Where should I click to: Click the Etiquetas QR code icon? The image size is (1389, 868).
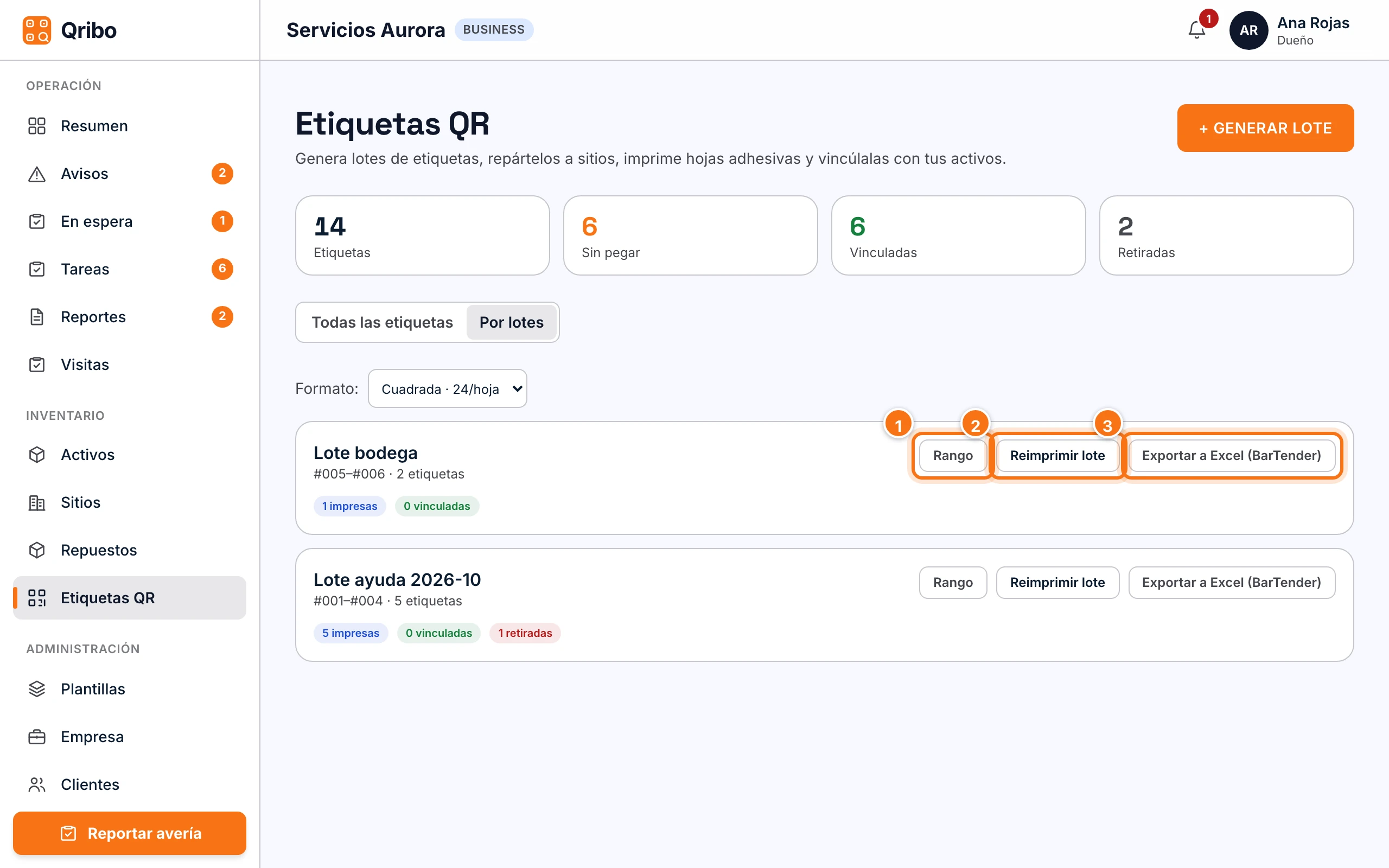[x=37, y=597]
